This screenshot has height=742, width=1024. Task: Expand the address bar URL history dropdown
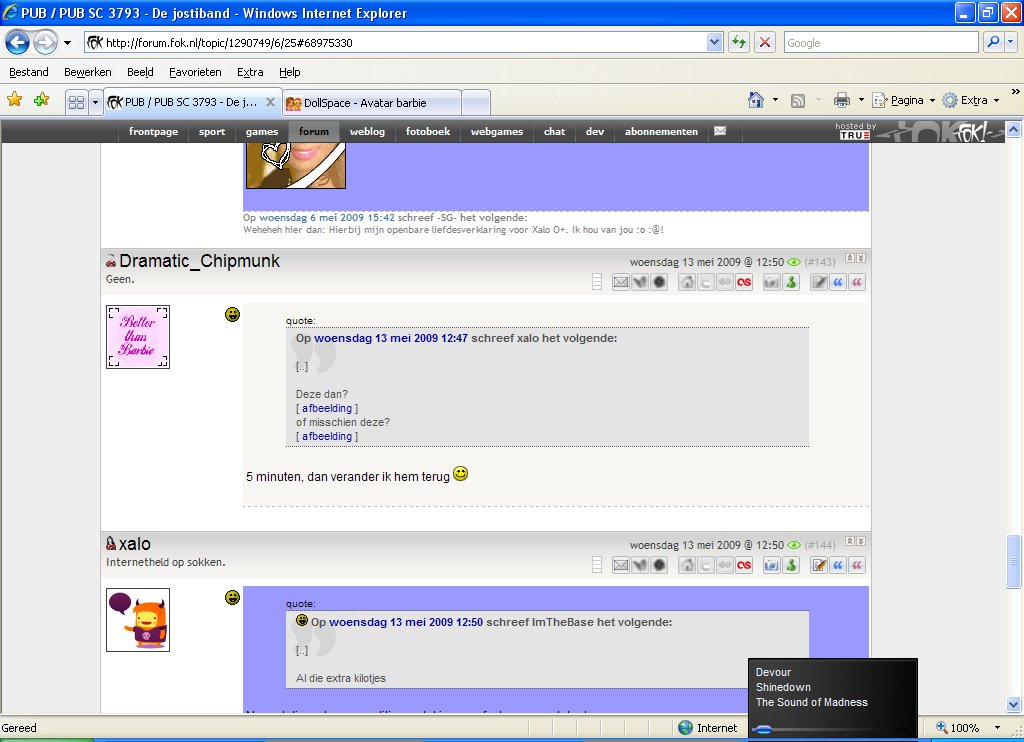[715, 42]
